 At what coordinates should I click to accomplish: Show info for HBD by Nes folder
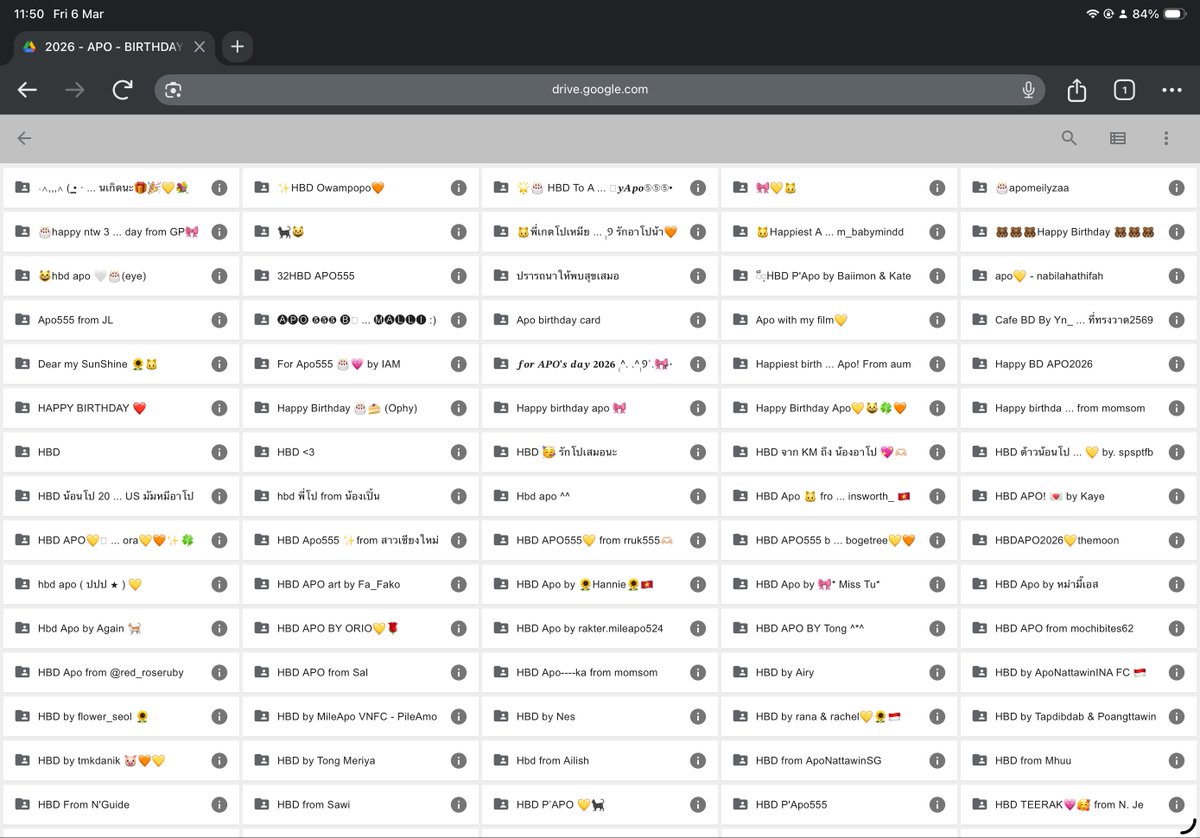(x=698, y=716)
